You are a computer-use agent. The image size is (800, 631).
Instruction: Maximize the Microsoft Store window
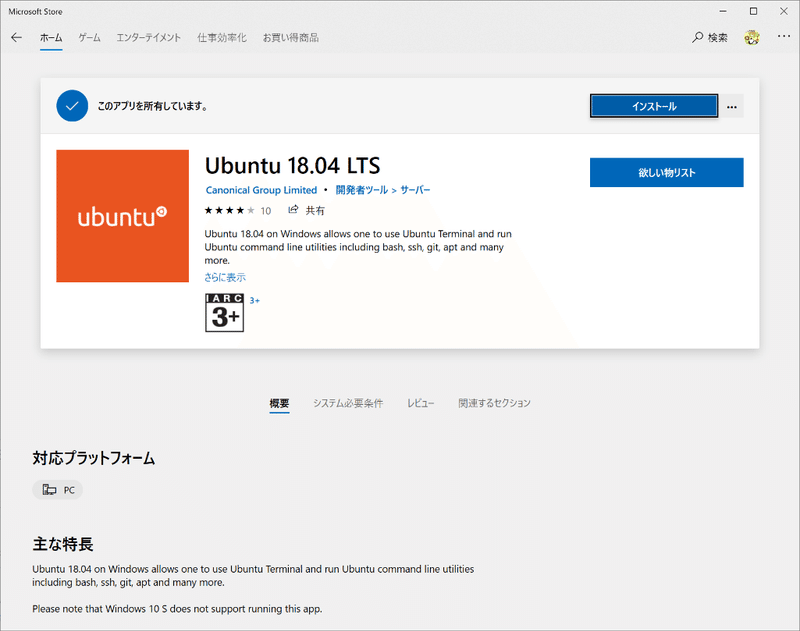[x=753, y=11]
